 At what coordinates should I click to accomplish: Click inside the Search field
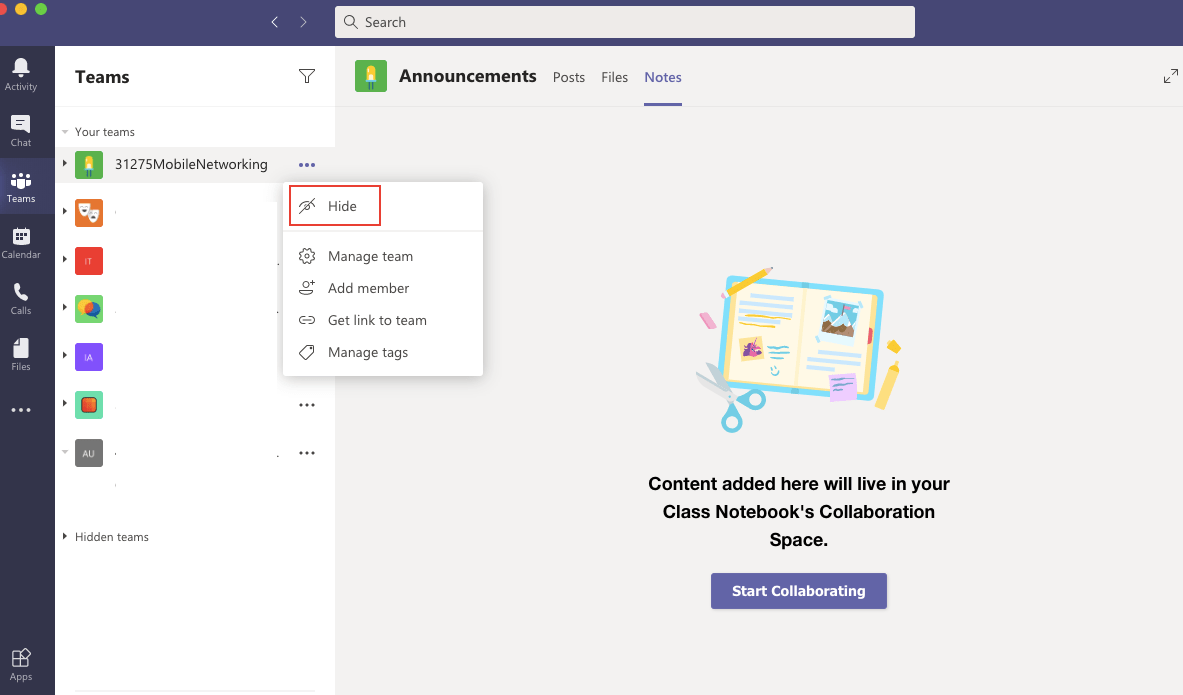tap(624, 21)
